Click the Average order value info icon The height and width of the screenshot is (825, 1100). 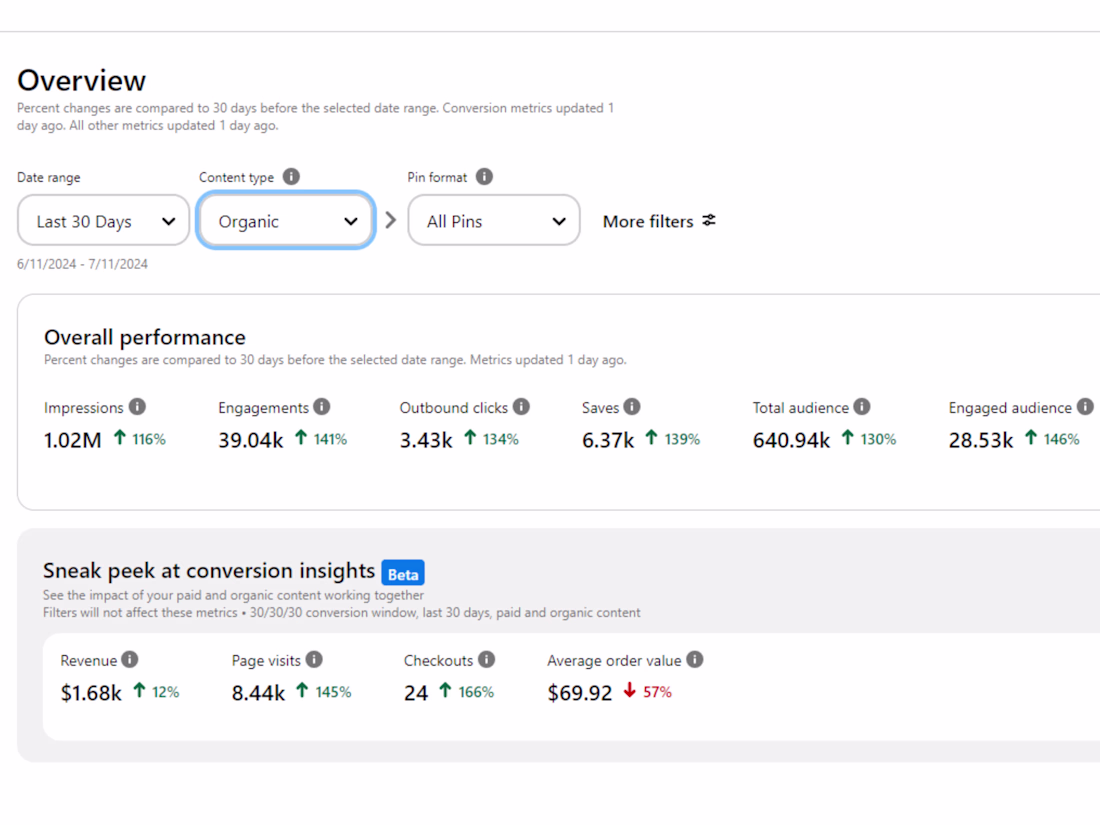[x=695, y=660]
